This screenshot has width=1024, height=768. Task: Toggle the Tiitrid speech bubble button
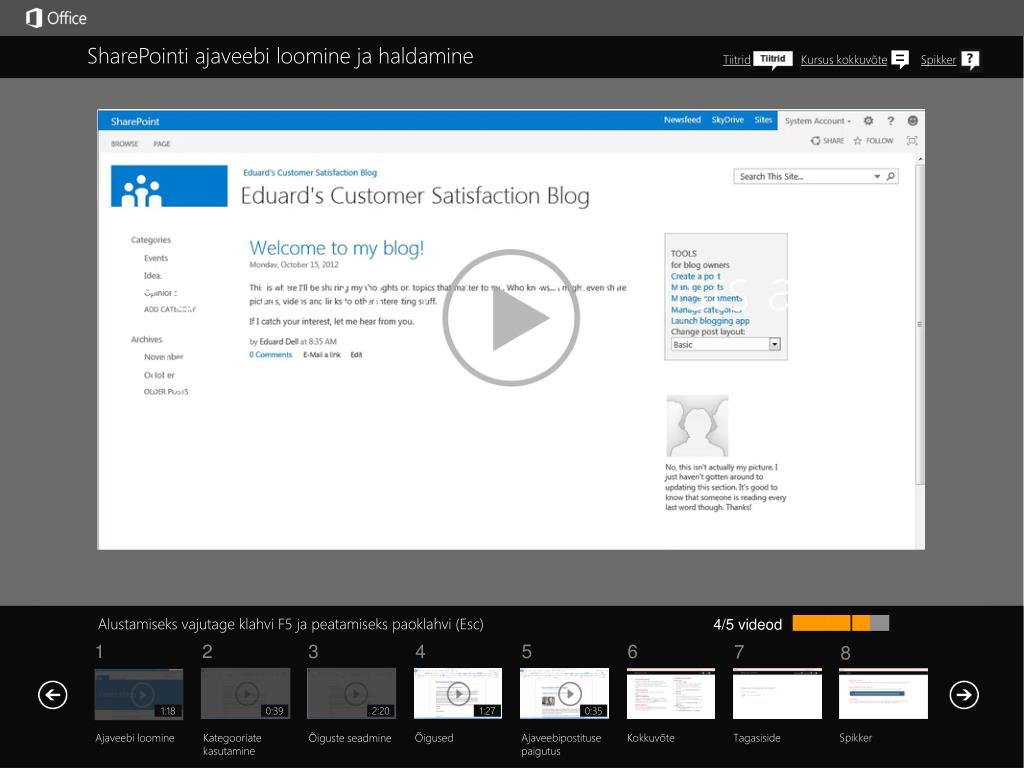point(773,59)
